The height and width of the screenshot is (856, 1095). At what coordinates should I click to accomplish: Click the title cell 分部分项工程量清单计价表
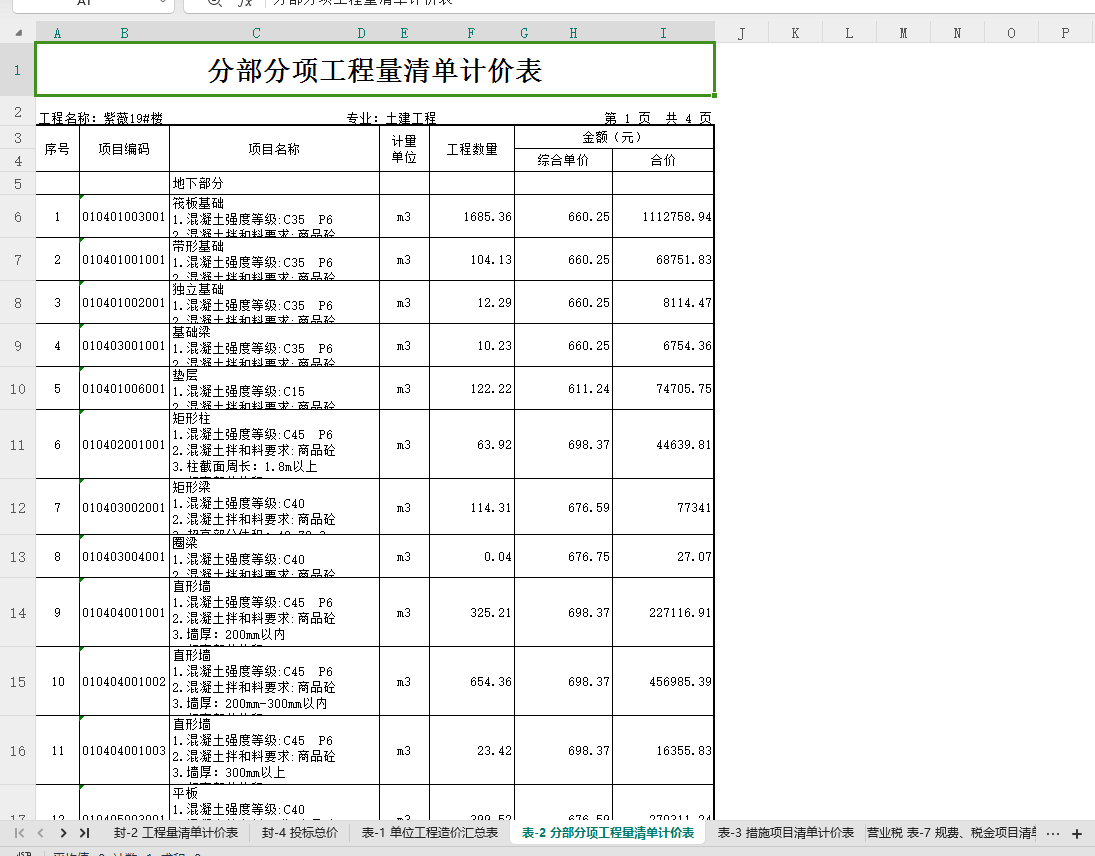[375, 70]
